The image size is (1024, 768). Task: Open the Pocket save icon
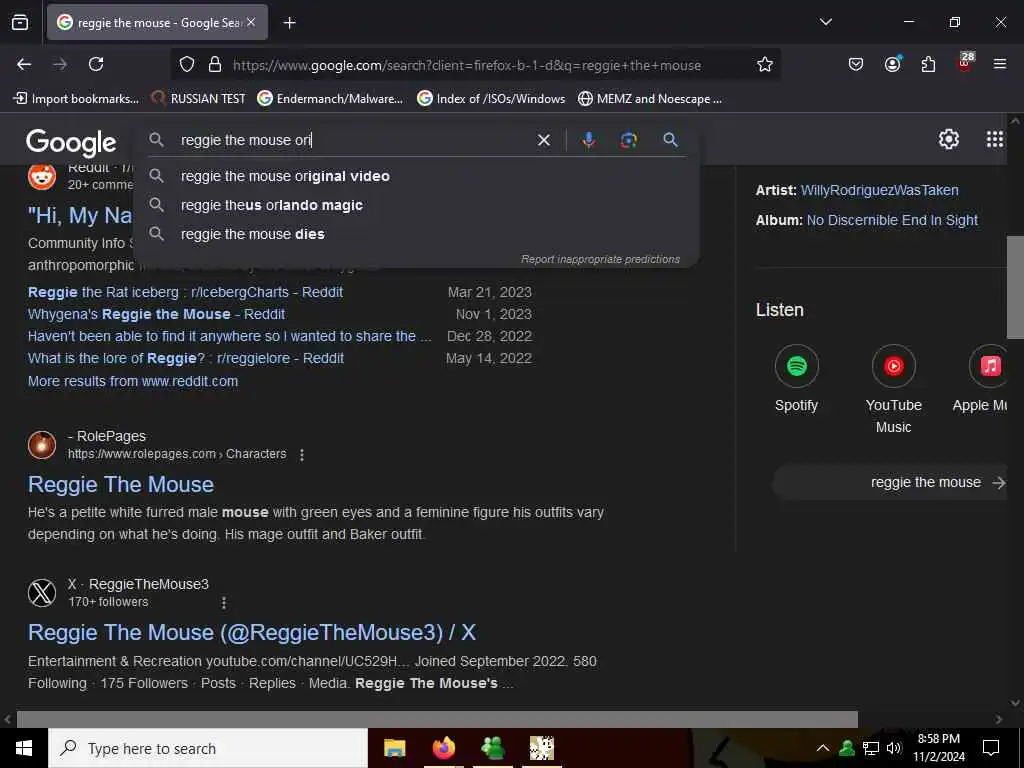856,64
